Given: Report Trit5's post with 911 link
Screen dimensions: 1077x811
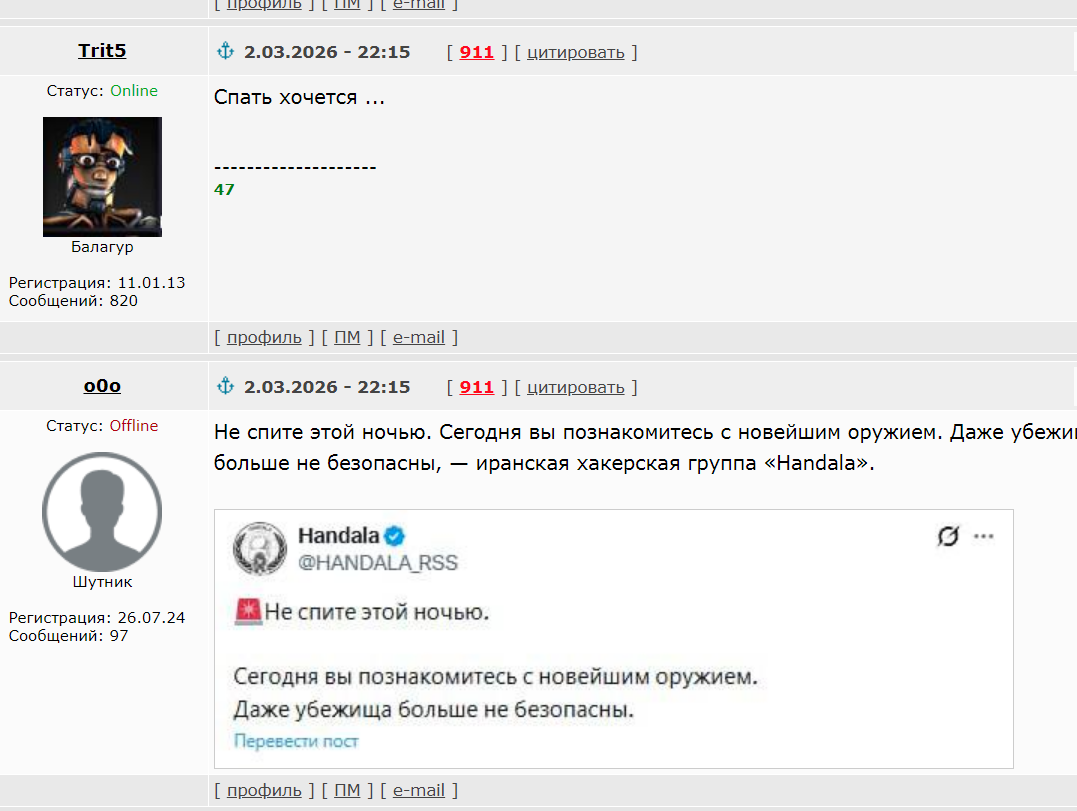Looking at the screenshot, I should [x=477, y=52].
